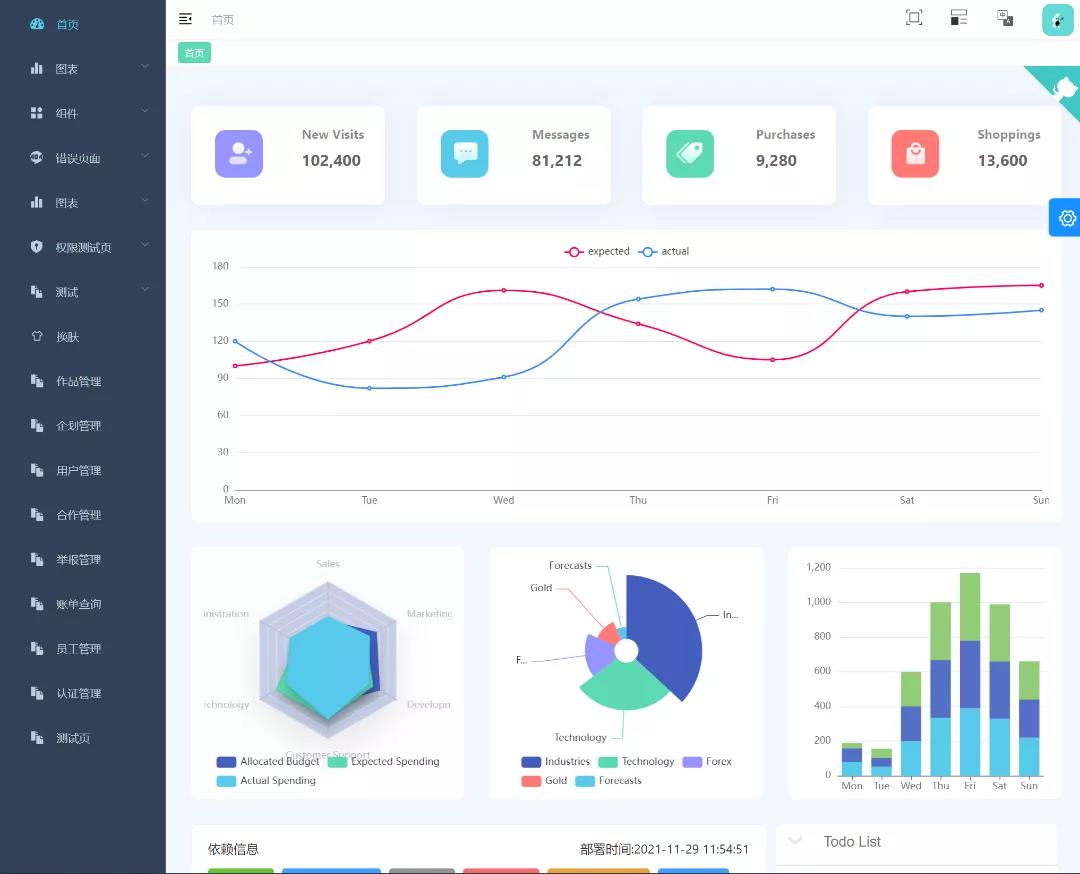
Task: Expand the 权限测试页 sidebar submenu
Action: (83, 247)
